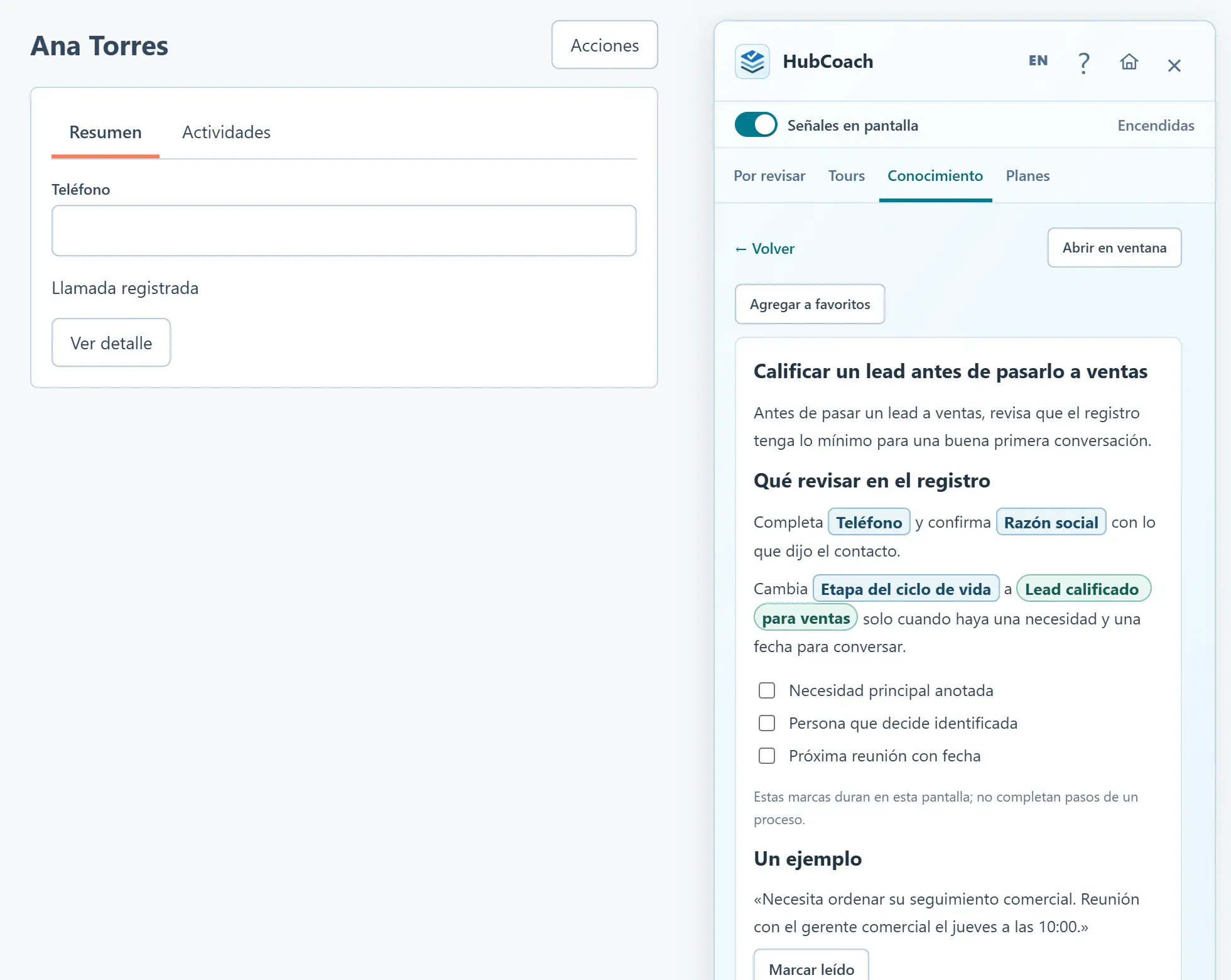The image size is (1231, 980).
Task: Focus the Teléfono input field
Action: pyautogui.click(x=344, y=231)
